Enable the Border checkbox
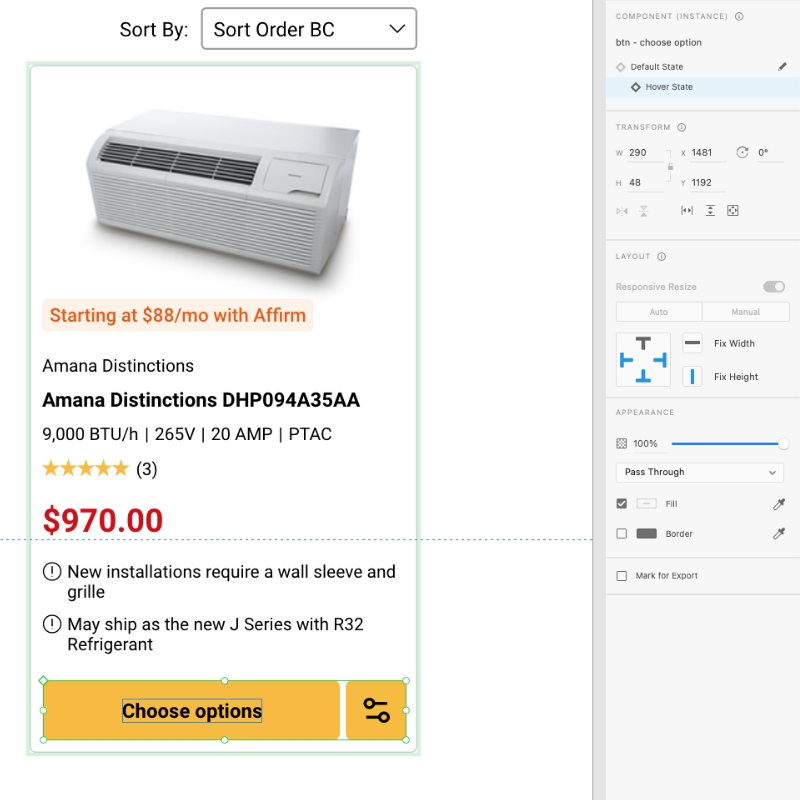Screen dimensions: 800x800 [621, 533]
